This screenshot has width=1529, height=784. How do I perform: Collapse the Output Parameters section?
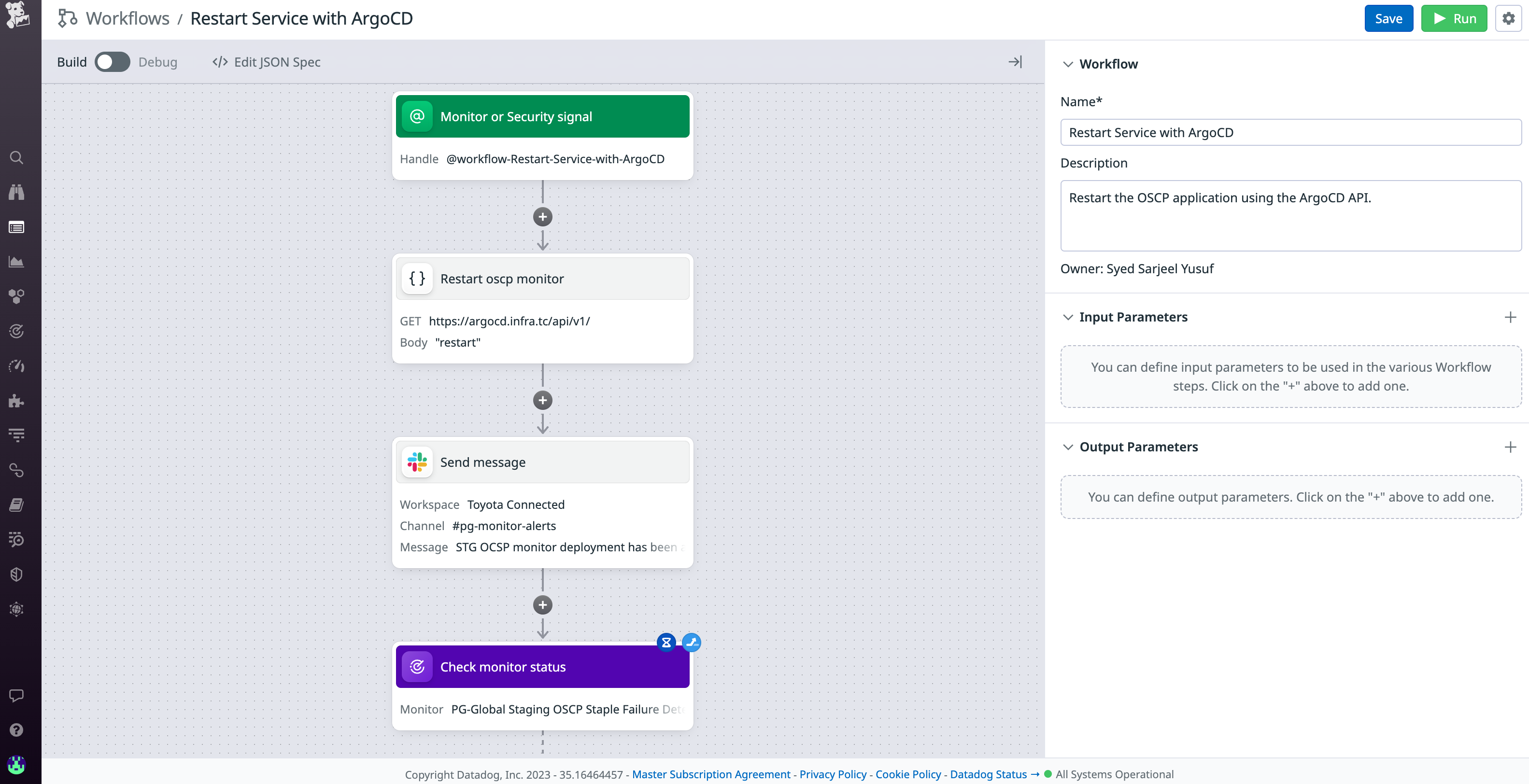pos(1068,447)
